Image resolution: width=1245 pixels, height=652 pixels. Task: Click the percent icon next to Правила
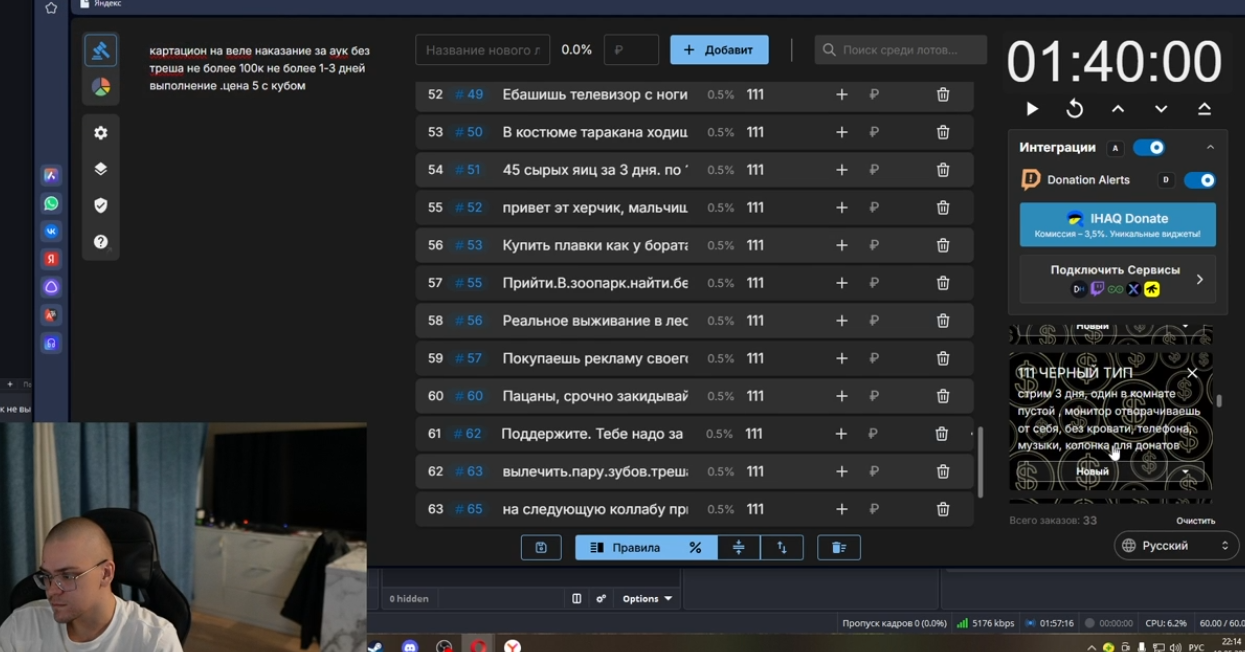pos(695,547)
